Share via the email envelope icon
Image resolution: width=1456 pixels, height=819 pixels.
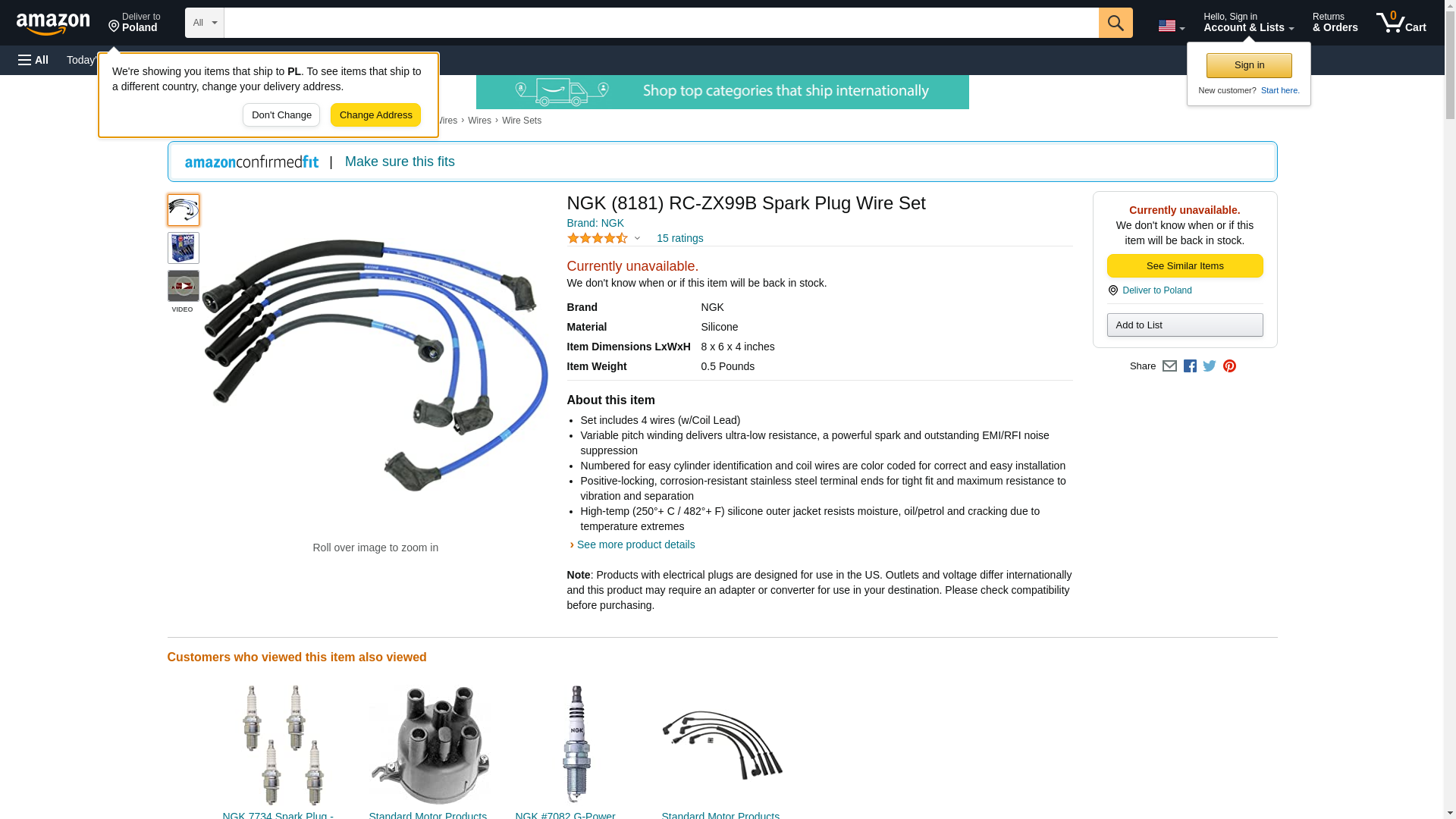coord(1169,366)
